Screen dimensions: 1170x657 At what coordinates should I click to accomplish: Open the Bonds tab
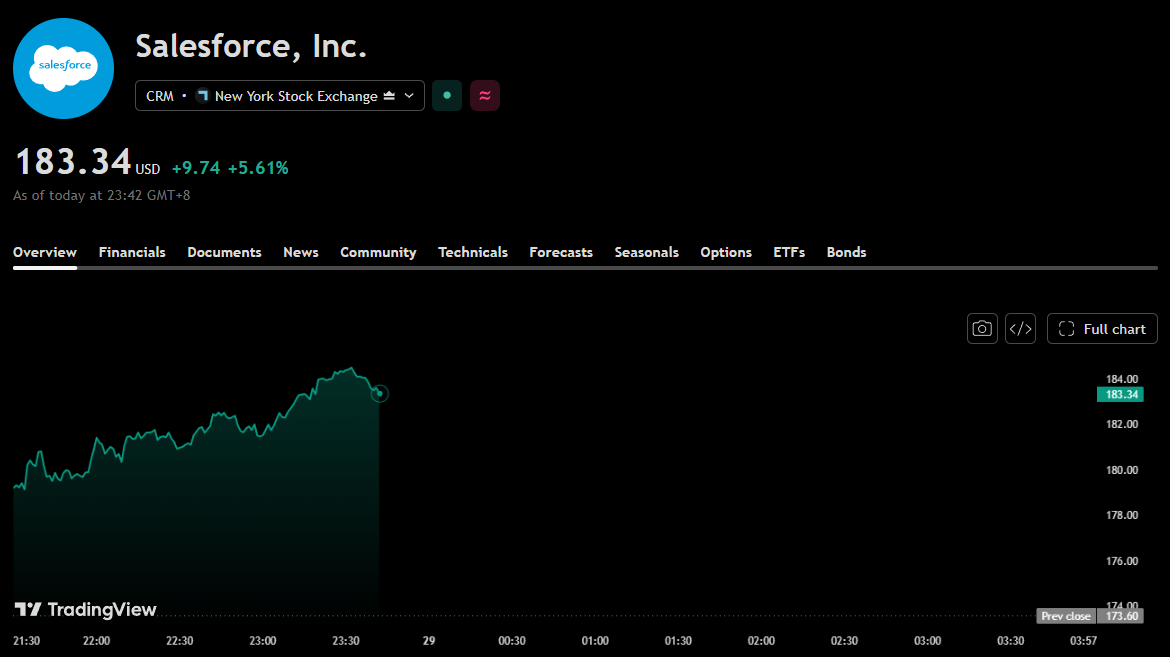click(x=846, y=252)
